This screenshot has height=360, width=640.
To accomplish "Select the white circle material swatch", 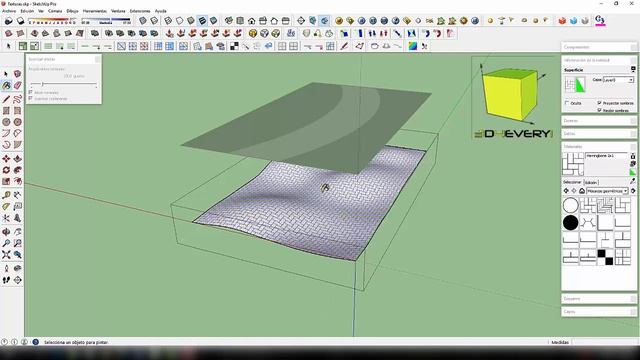I will tap(570, 206).
